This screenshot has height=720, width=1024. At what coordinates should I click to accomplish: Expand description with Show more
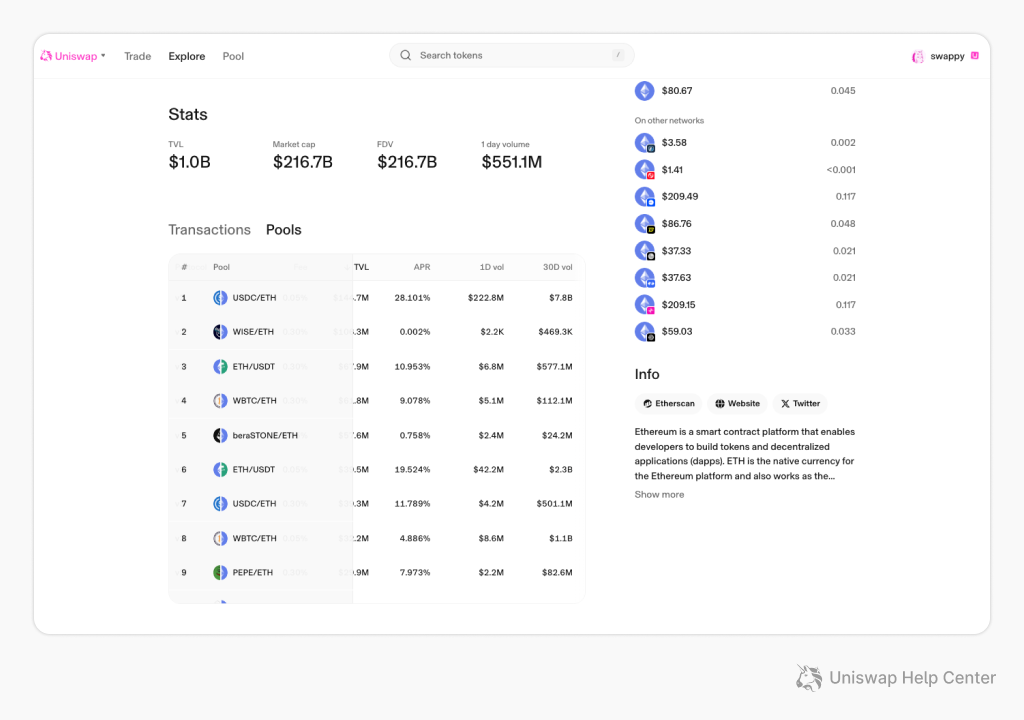659,495
